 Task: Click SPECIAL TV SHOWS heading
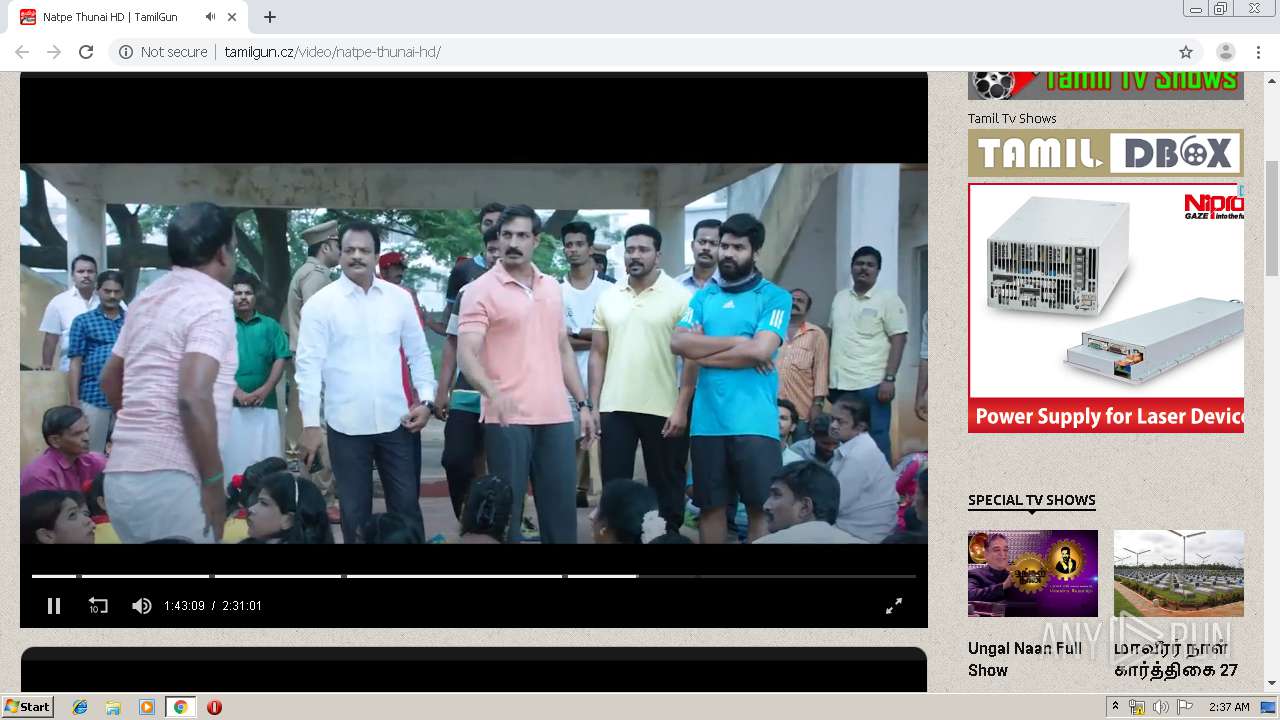pos(1032,500)
